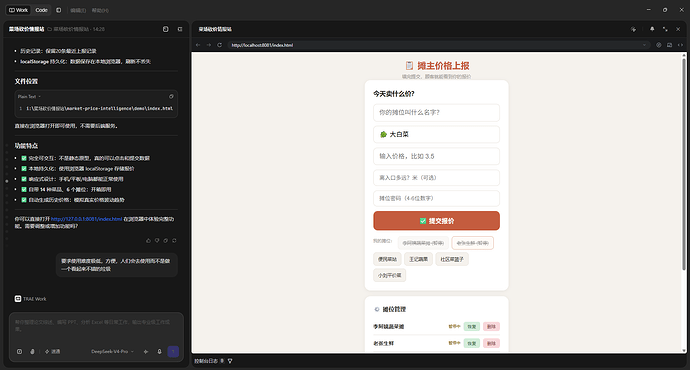Open the 大白菜 vegetable selector
Viewport: 690px width, 370px height.
click(436, 134)
